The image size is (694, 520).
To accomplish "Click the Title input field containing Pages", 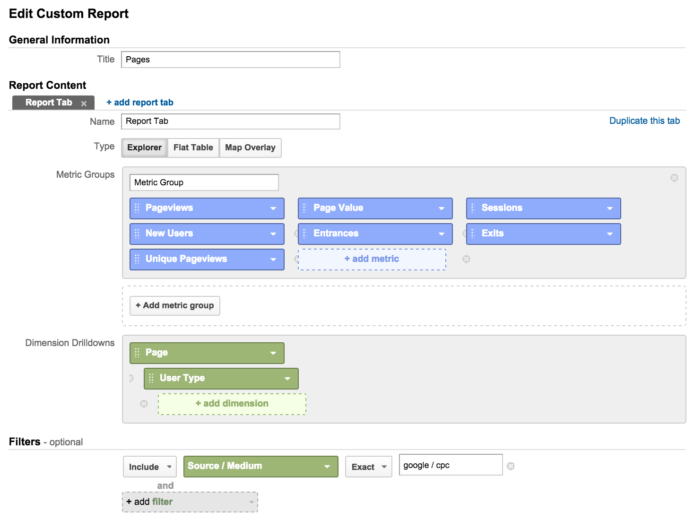I will [x=231, y=60].
